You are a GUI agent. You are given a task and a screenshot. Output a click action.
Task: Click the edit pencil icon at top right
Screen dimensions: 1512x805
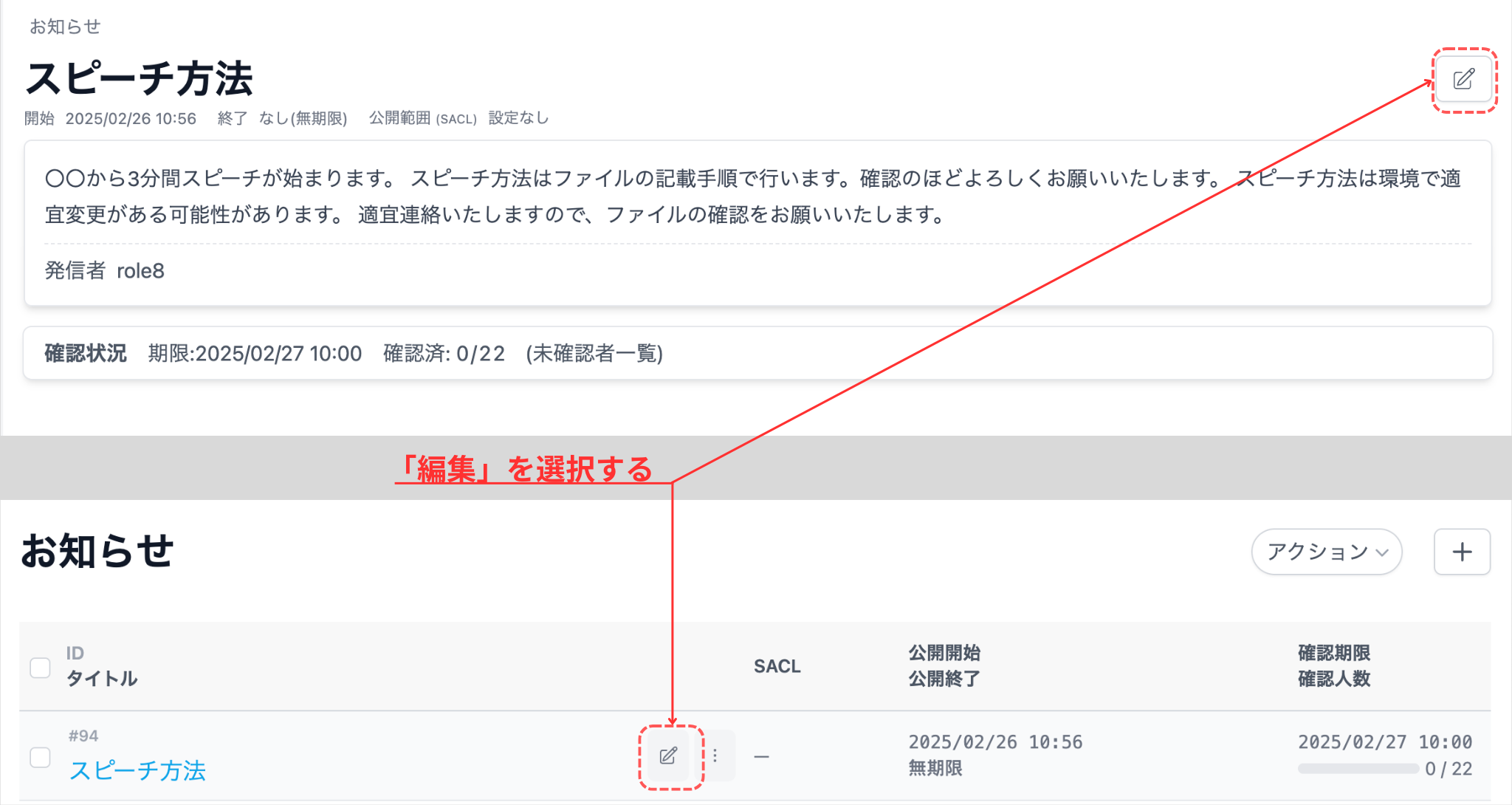1464,80
